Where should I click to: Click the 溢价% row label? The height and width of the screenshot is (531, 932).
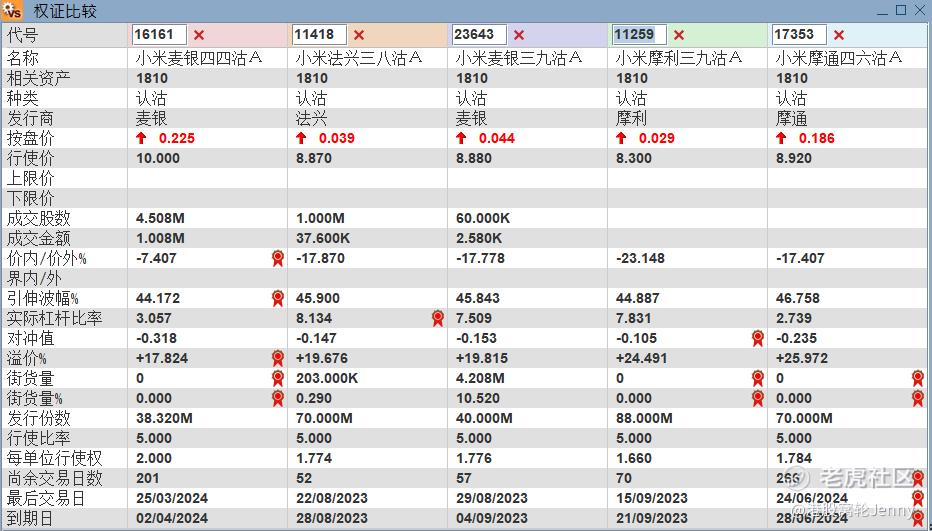(27, 358)
